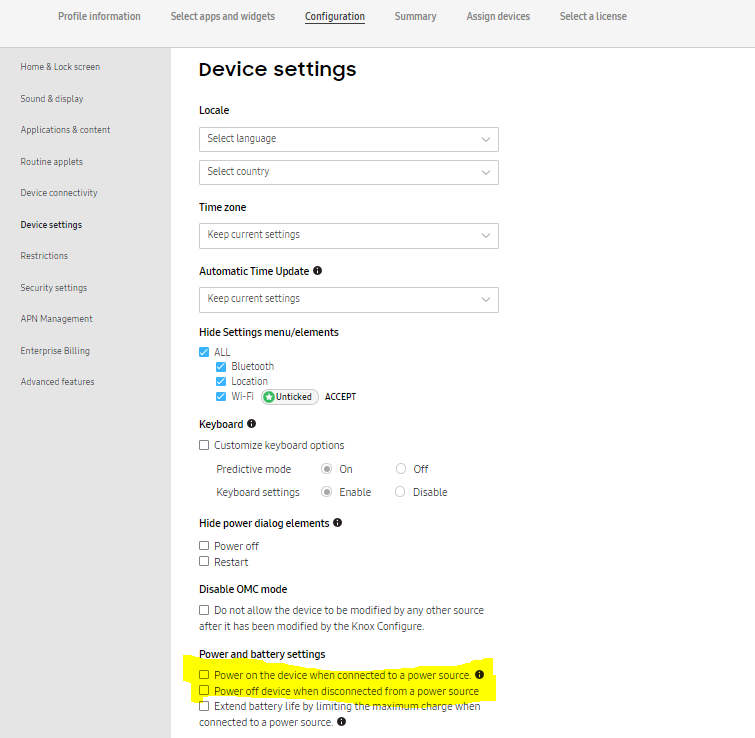Screen dimensions: 755x738
Task: Expand the Select country dropdown
Action: click(x=348, y=172)
